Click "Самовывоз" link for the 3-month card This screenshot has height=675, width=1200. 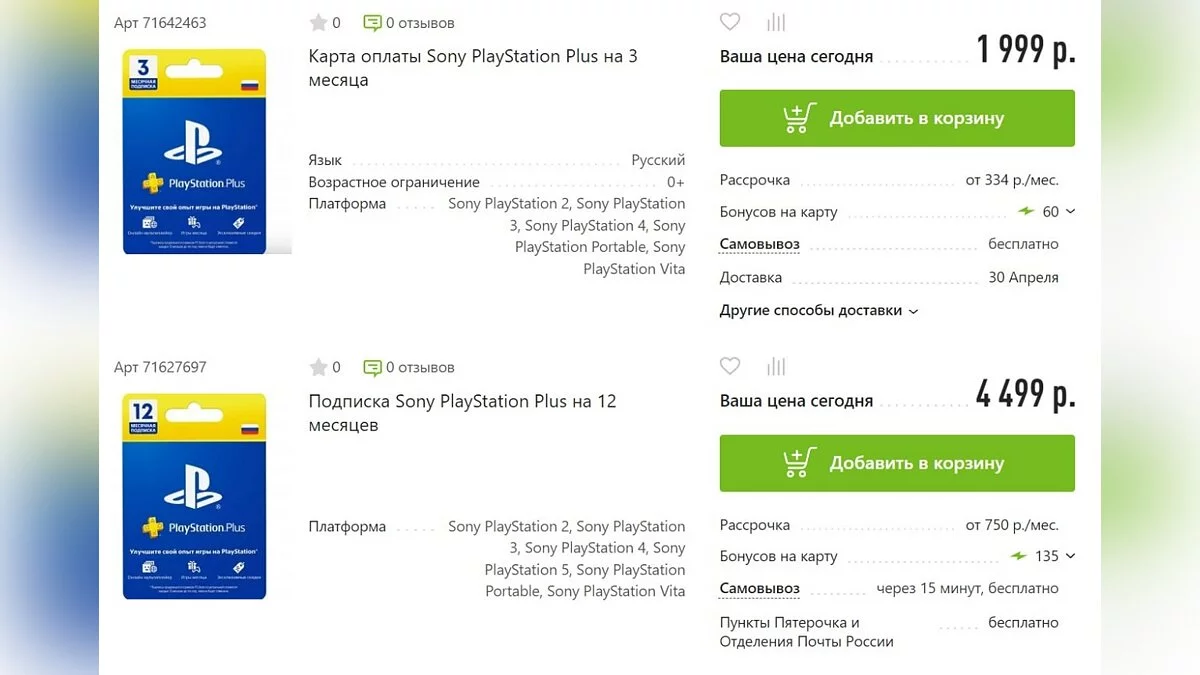[x=759, y=244]
